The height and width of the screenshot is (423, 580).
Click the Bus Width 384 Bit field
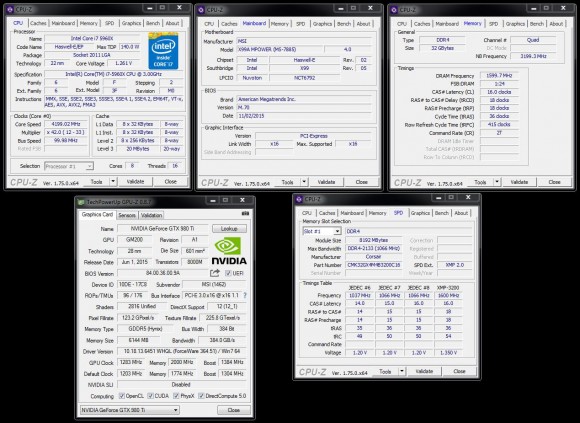[226, 329]
